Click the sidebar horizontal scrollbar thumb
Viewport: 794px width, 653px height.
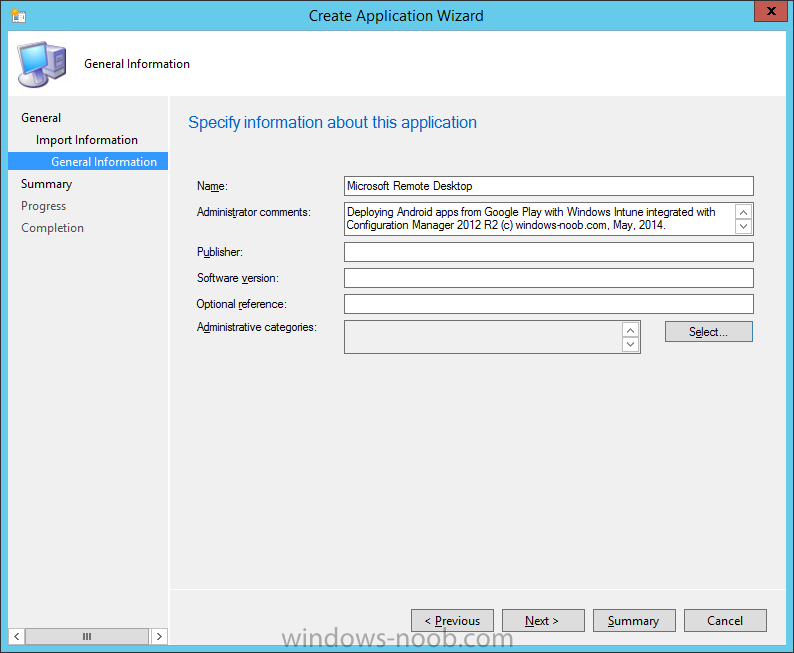87,636
